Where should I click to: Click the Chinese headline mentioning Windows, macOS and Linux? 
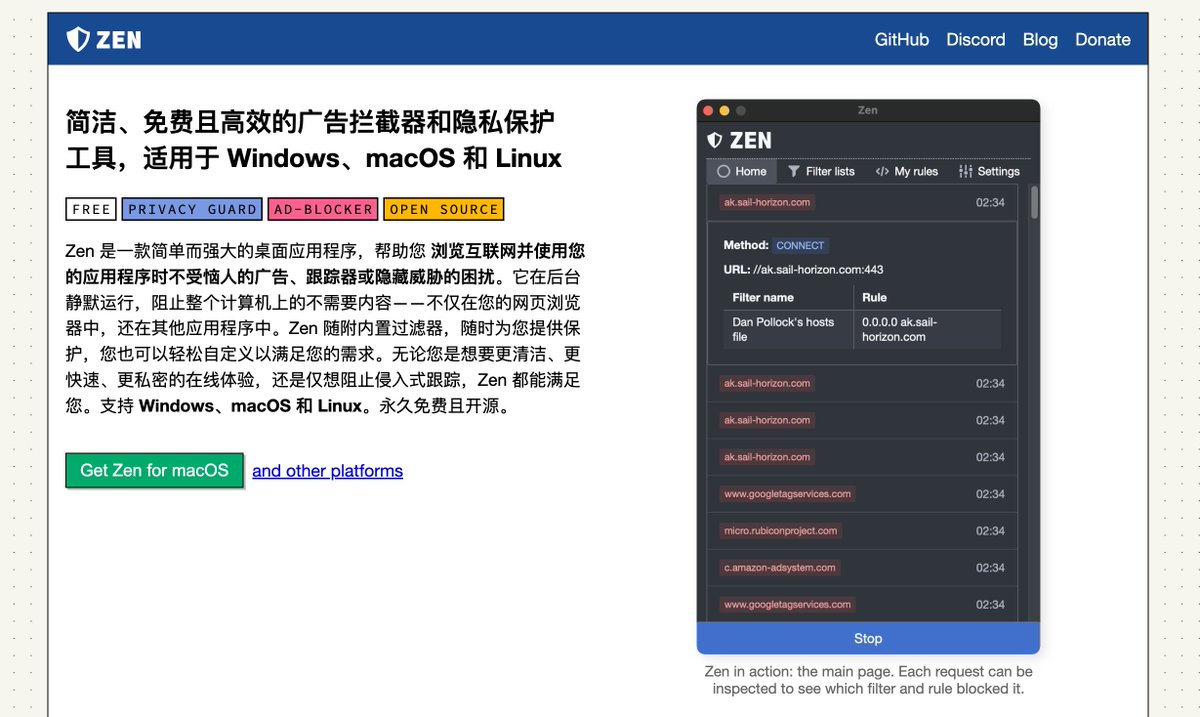[x=314, y=140]
